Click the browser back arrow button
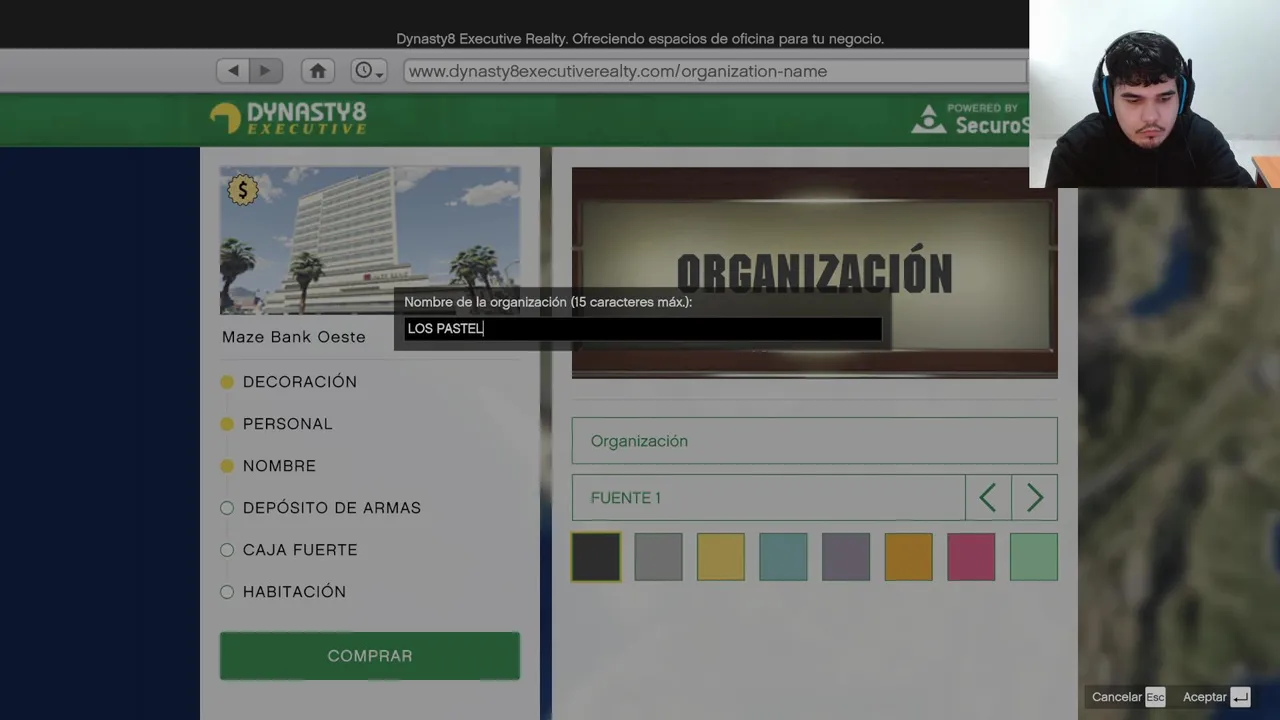 point(233,71)
